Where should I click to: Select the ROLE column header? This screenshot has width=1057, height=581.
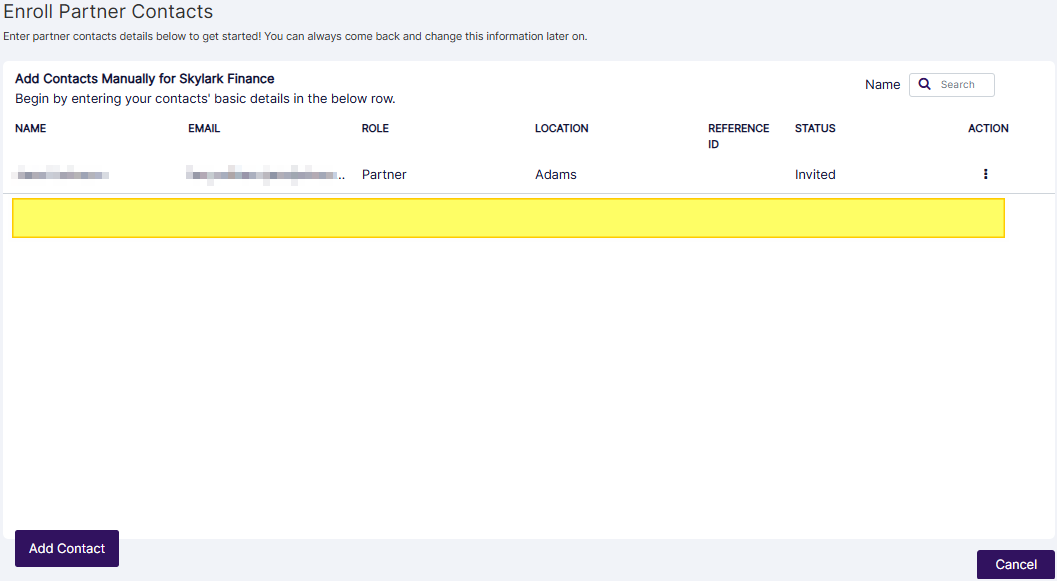tap(375, 128)
